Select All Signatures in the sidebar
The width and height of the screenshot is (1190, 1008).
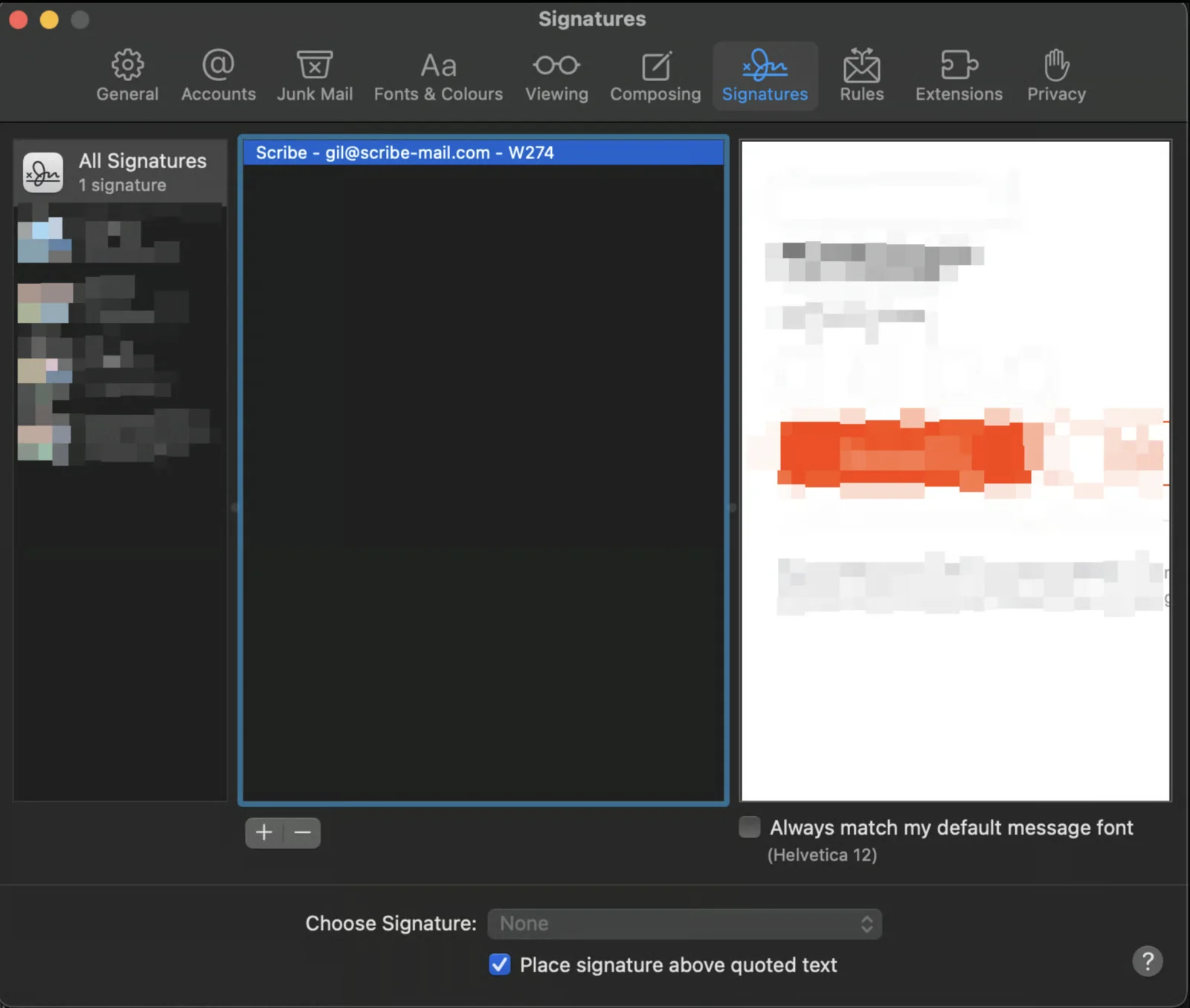pyautogui.click(x=120, y=172)
